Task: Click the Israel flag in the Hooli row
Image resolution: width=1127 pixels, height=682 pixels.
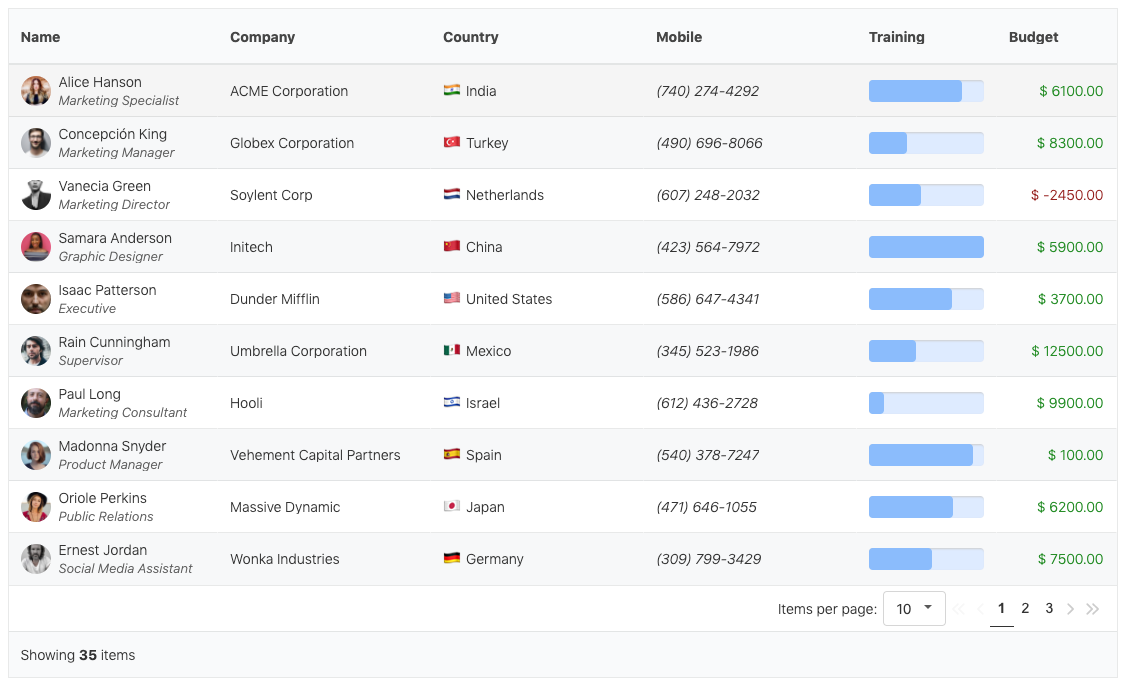Action: 452,403
